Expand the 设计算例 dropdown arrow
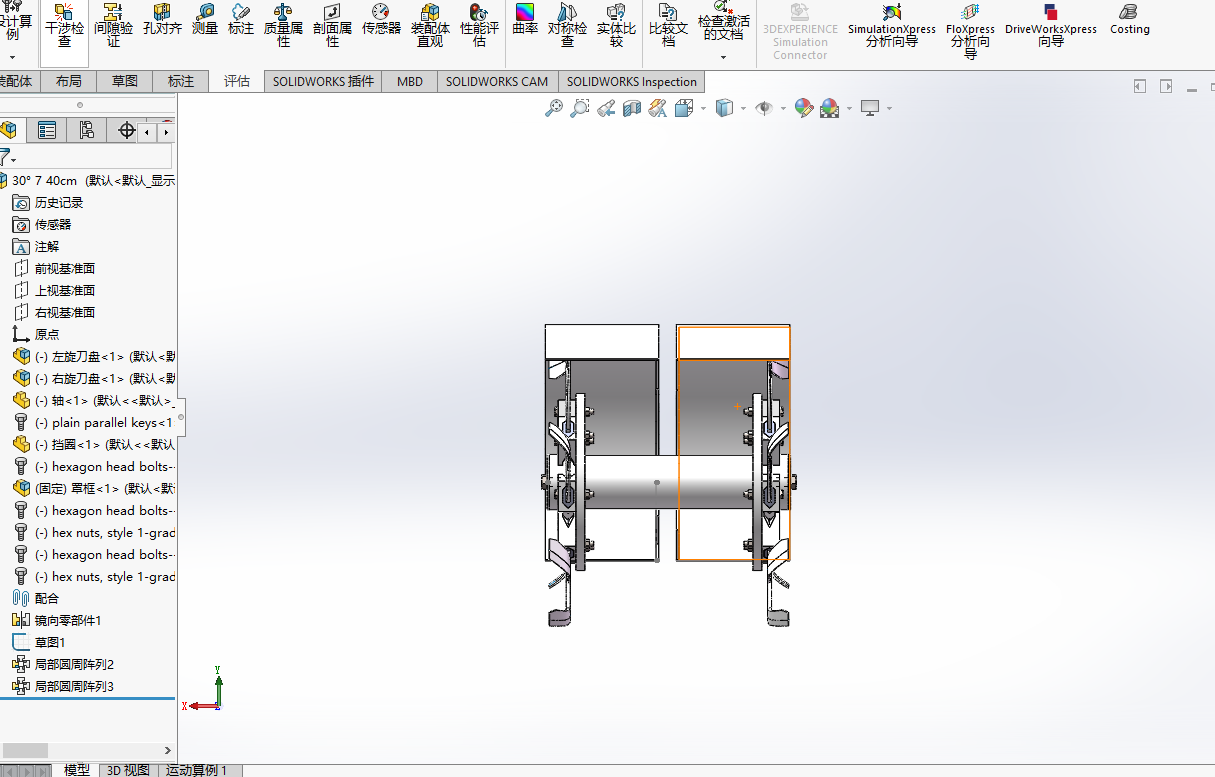The image size is (1215, 777). coord(13,58)
